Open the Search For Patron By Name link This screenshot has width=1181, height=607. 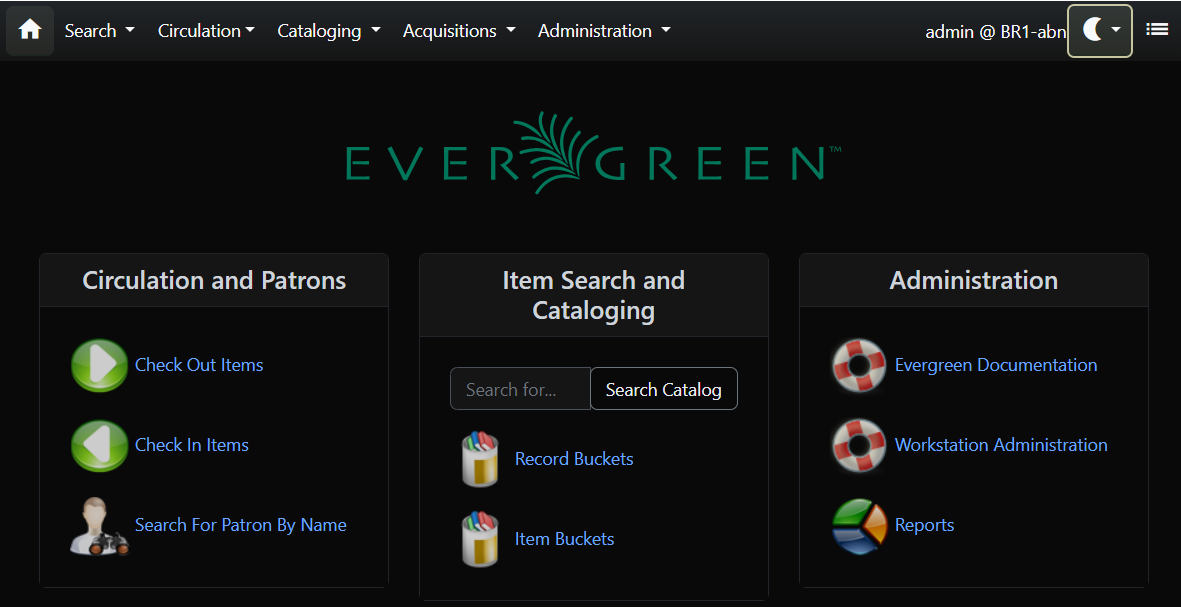[x=240, y=524]
